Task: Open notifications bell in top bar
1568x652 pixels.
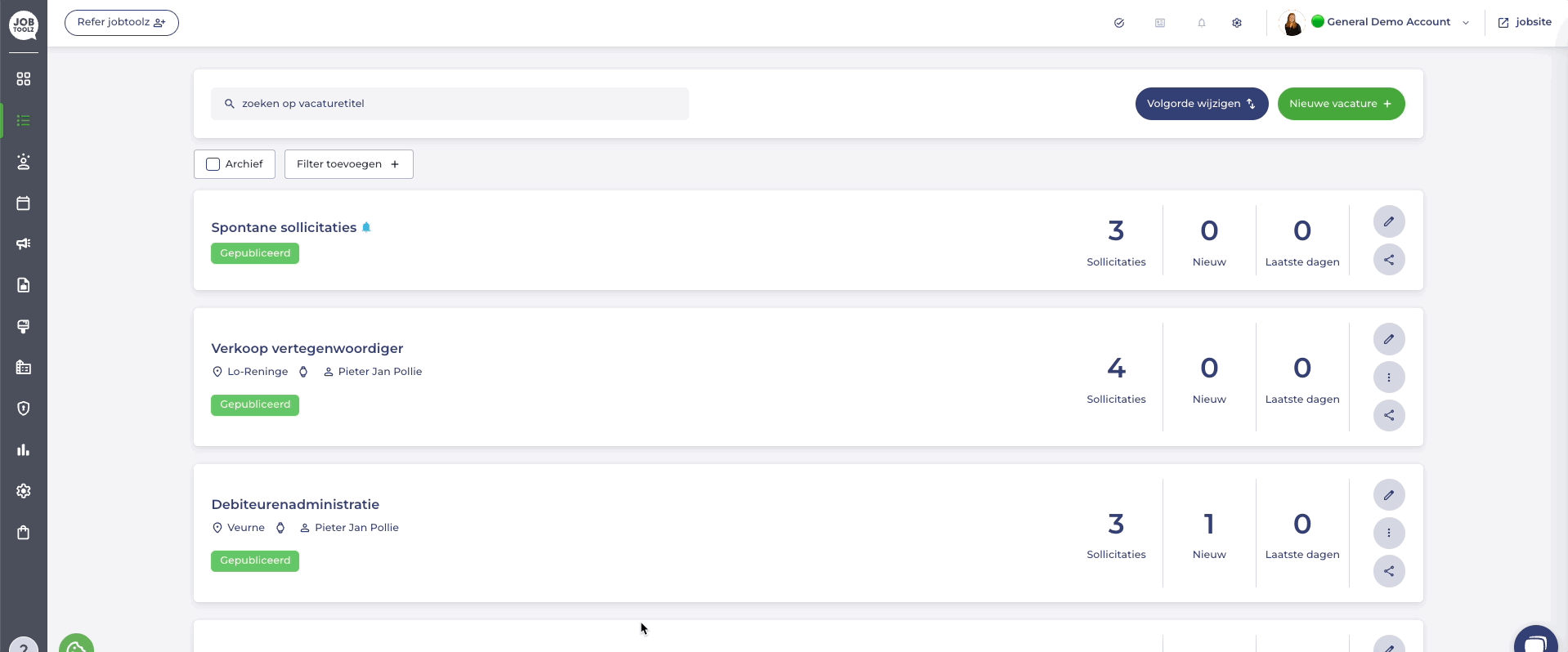Action: coord(1202,23)
